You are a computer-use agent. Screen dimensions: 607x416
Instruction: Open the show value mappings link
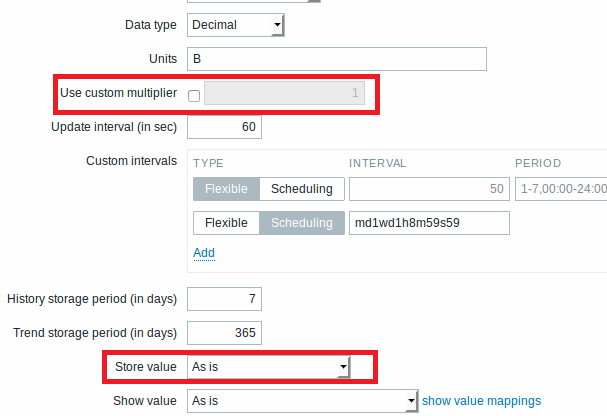pos(481,401)
